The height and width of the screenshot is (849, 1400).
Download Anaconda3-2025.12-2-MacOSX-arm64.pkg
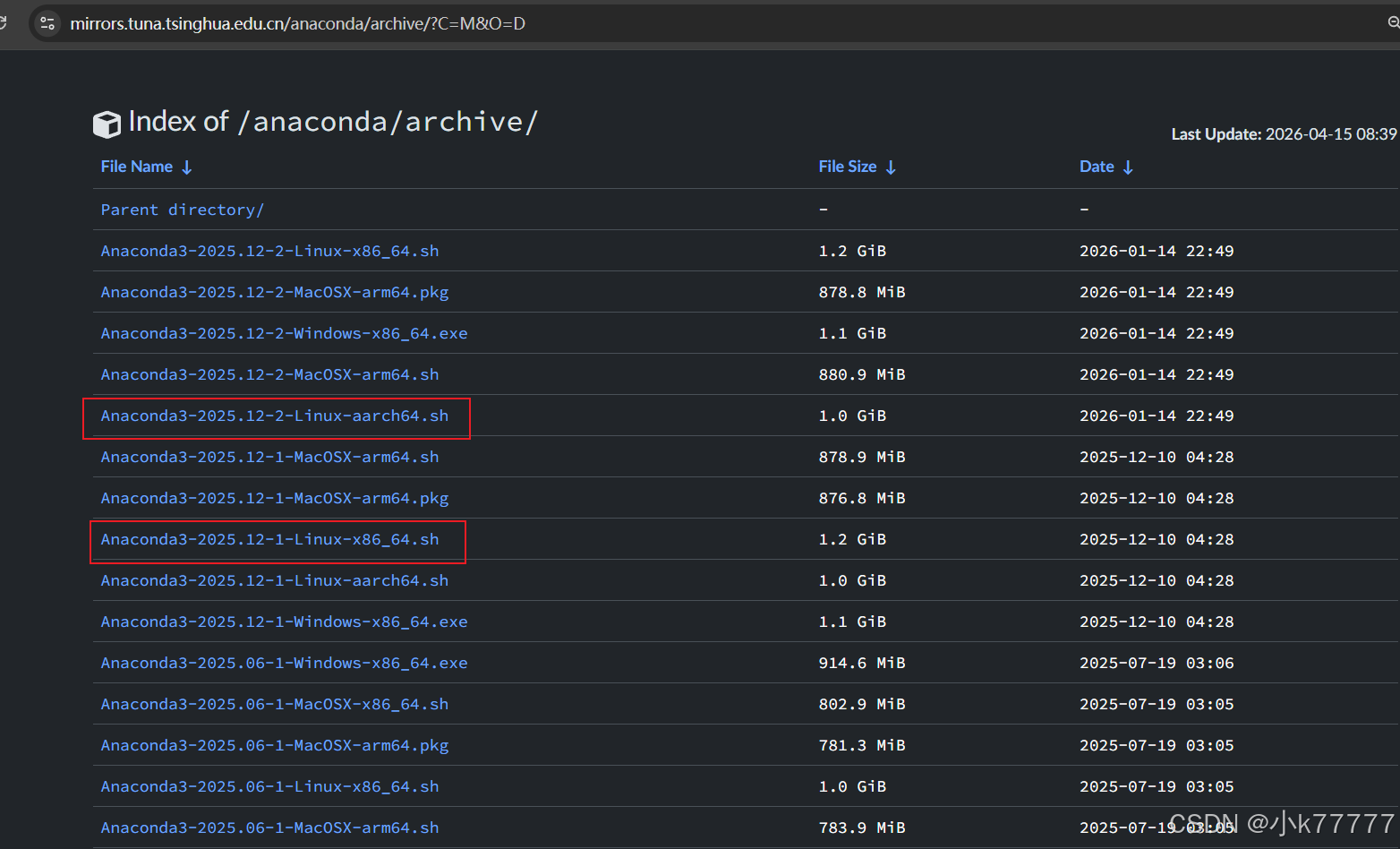coord(275,292)
